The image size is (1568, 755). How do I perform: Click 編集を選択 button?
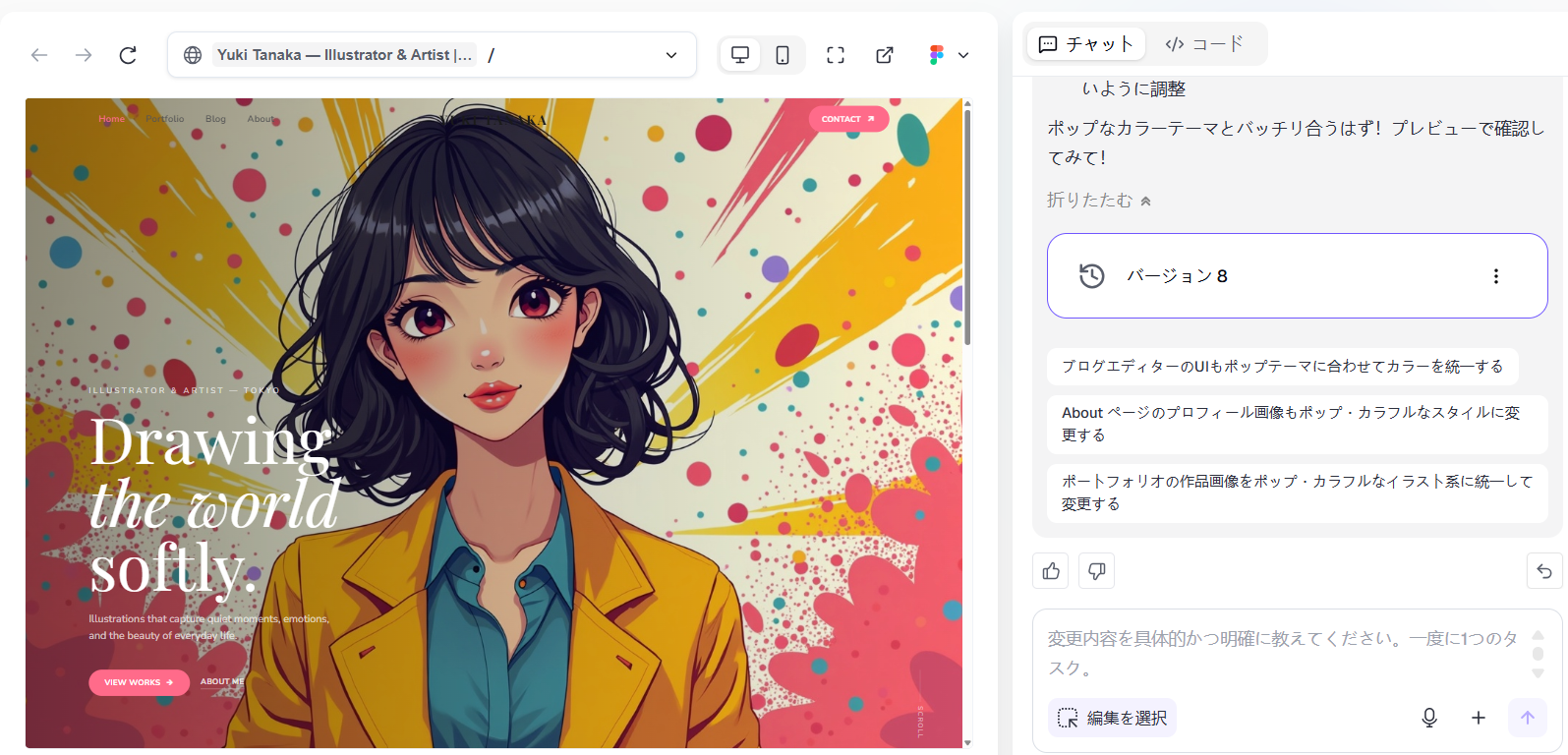(x=1112, y=719)
